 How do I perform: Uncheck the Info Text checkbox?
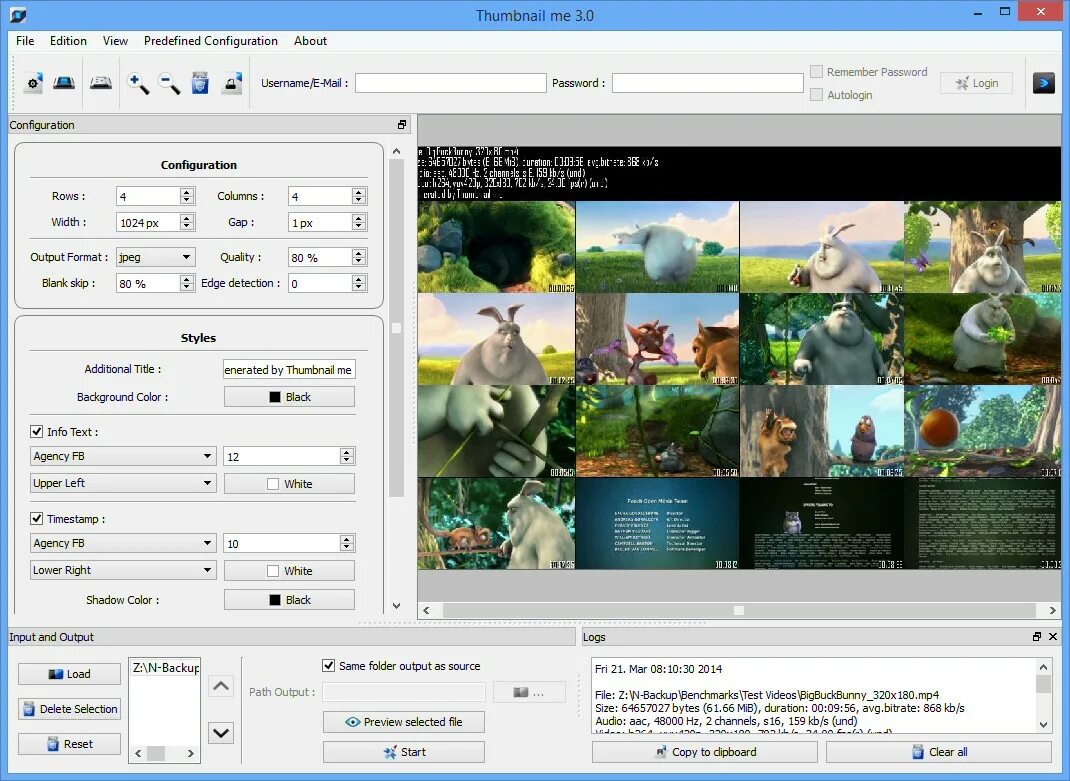pos(37,431)
